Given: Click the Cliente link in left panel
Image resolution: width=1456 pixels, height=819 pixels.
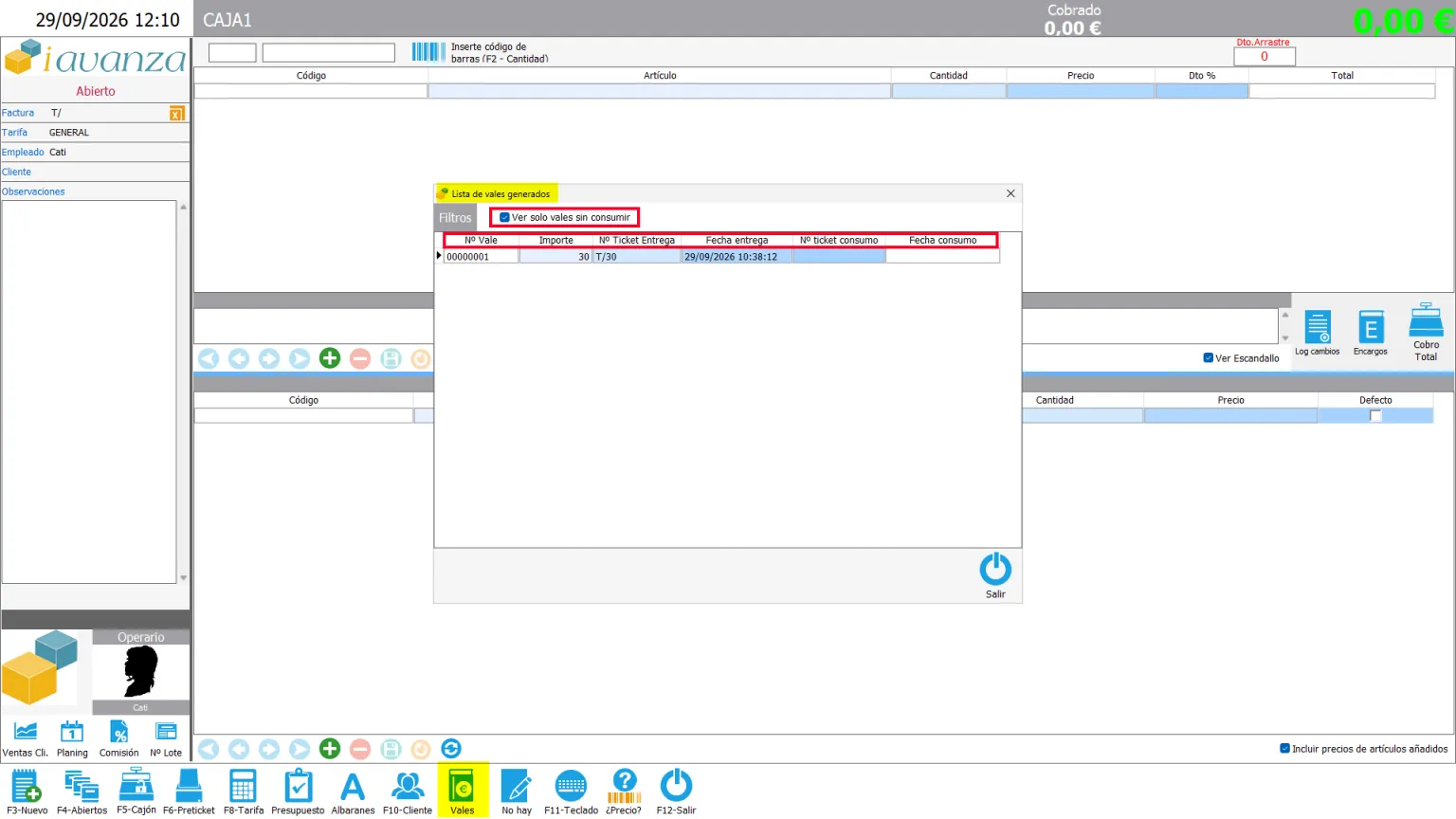Looking at the screenshot, I should 17,173.
